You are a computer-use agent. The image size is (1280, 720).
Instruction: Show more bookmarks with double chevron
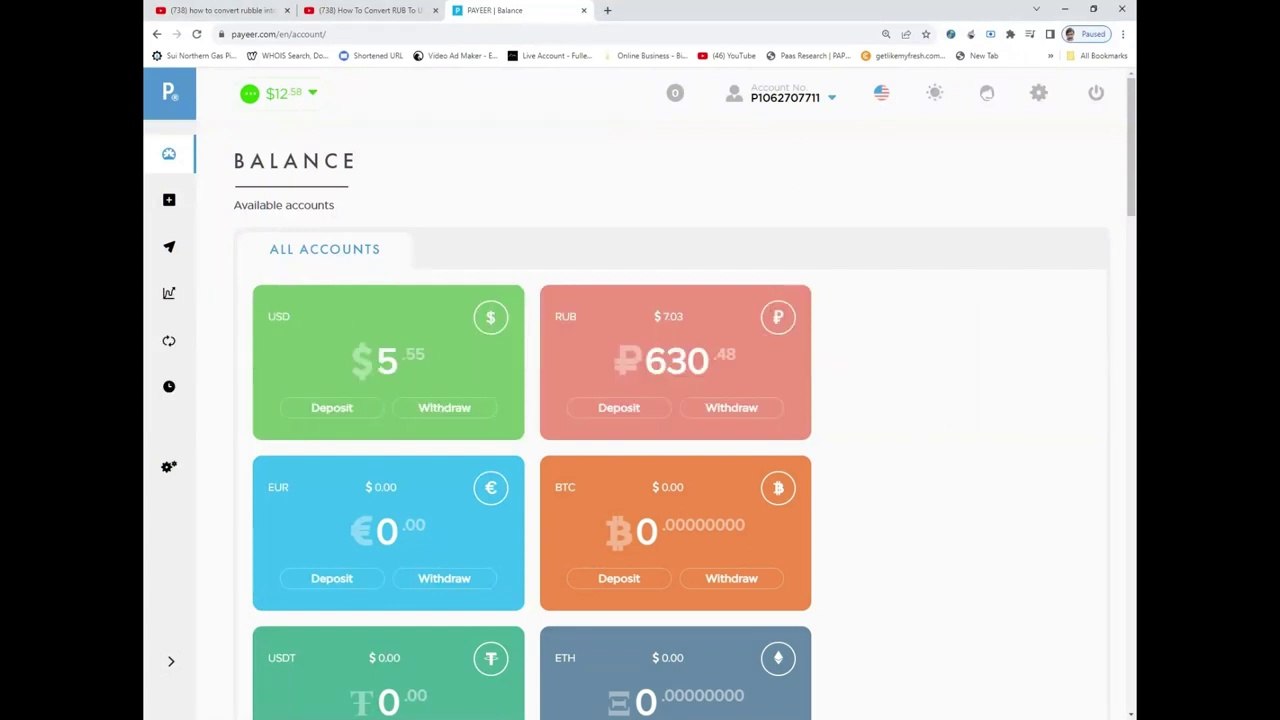tap(1050, 56)
